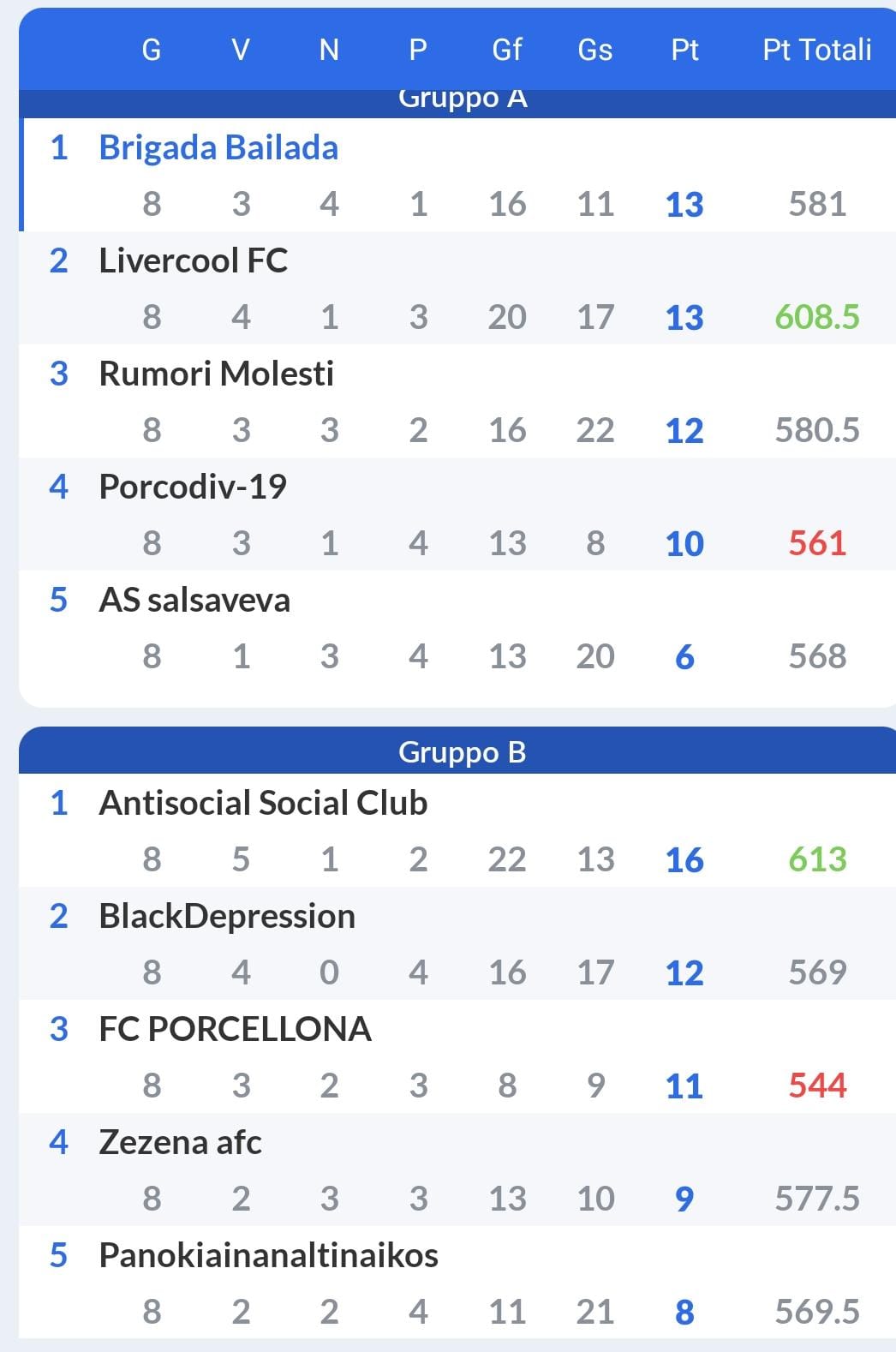Click the Gruppo A section header
896x1352 pixels.
462,102
